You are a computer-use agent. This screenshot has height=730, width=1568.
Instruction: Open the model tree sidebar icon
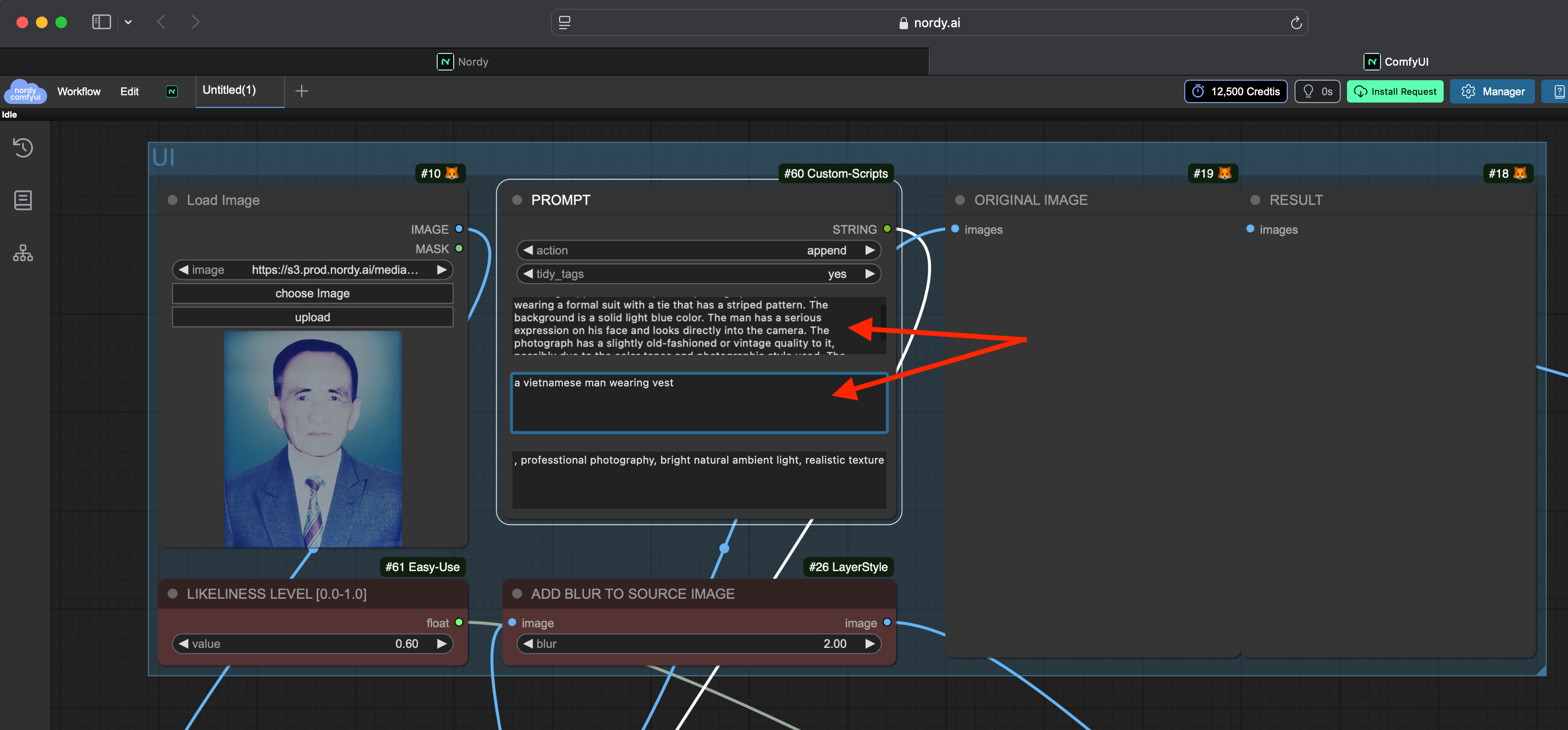(23, 253)
